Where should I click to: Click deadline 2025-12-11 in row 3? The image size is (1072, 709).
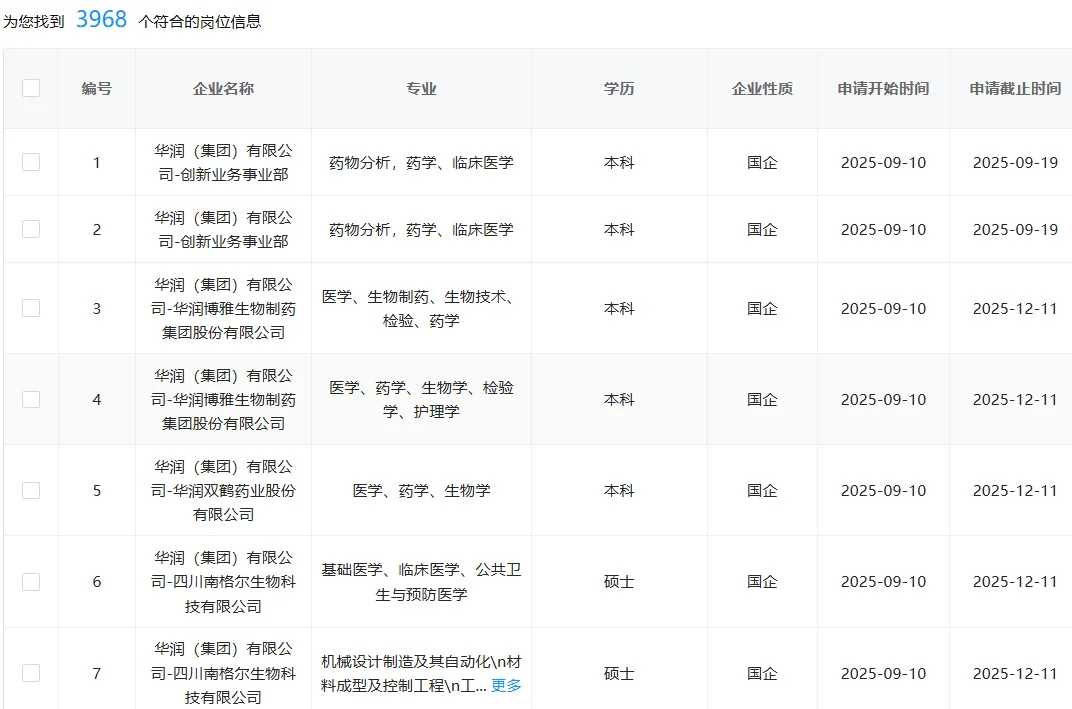click(x=1015, y=308)
